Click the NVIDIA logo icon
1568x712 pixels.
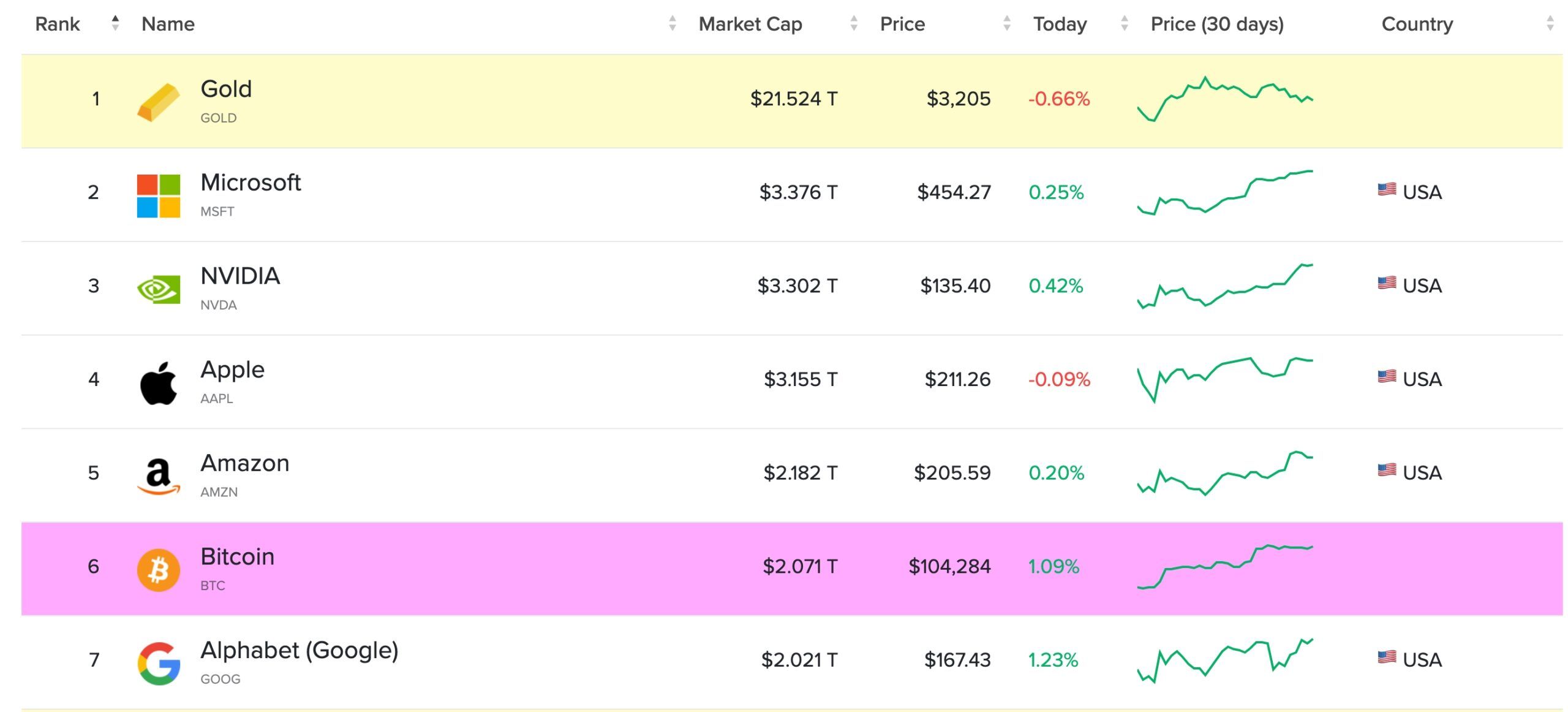158,289
